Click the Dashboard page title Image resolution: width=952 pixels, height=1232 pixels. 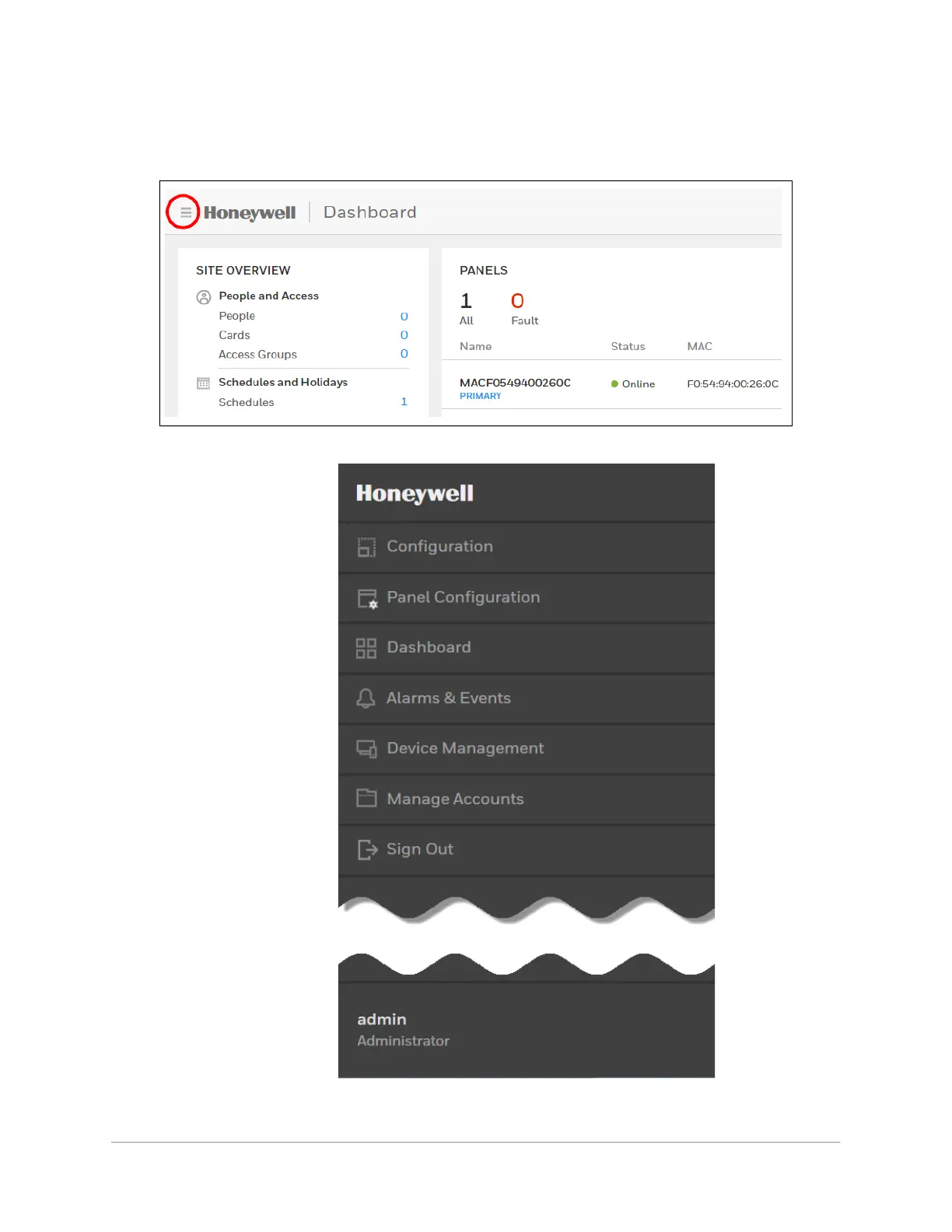(x=370, y=212)
